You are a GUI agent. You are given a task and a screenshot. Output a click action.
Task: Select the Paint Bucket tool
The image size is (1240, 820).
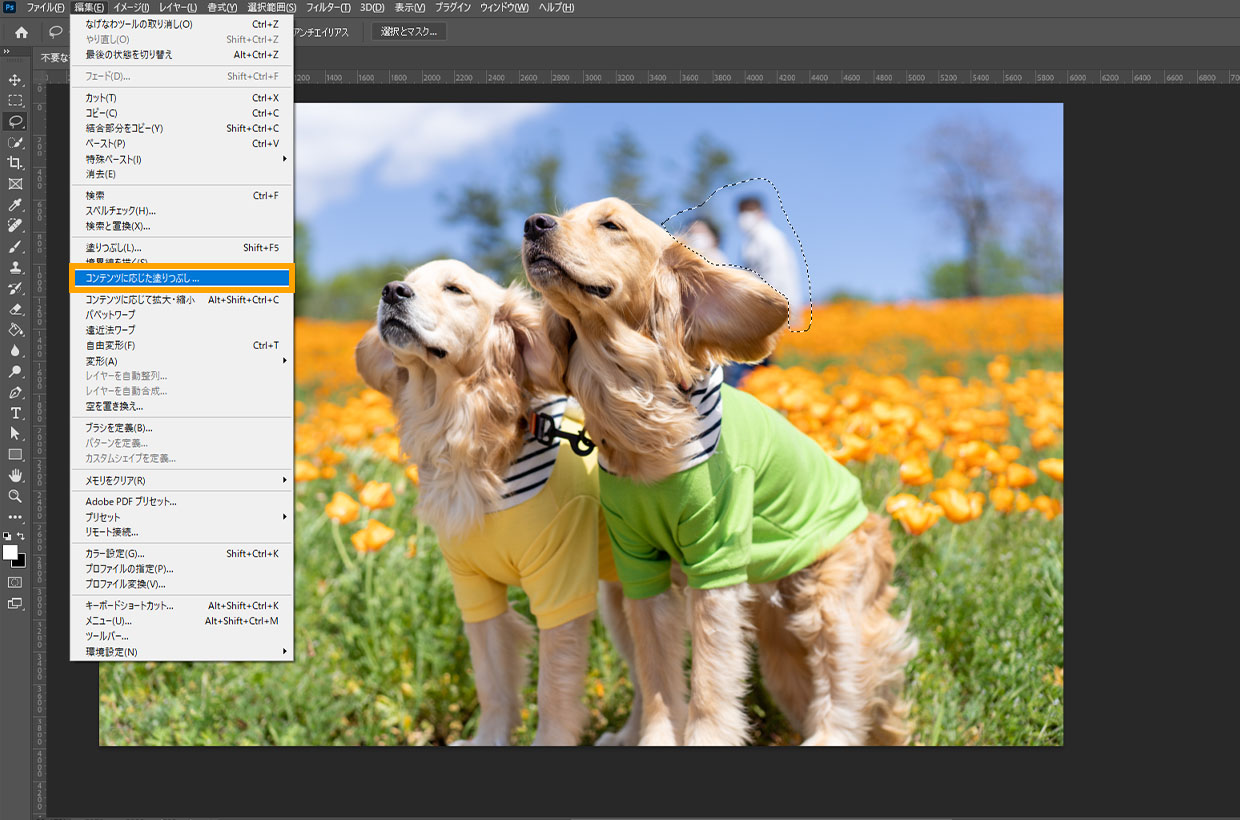(x=15, y=329)
